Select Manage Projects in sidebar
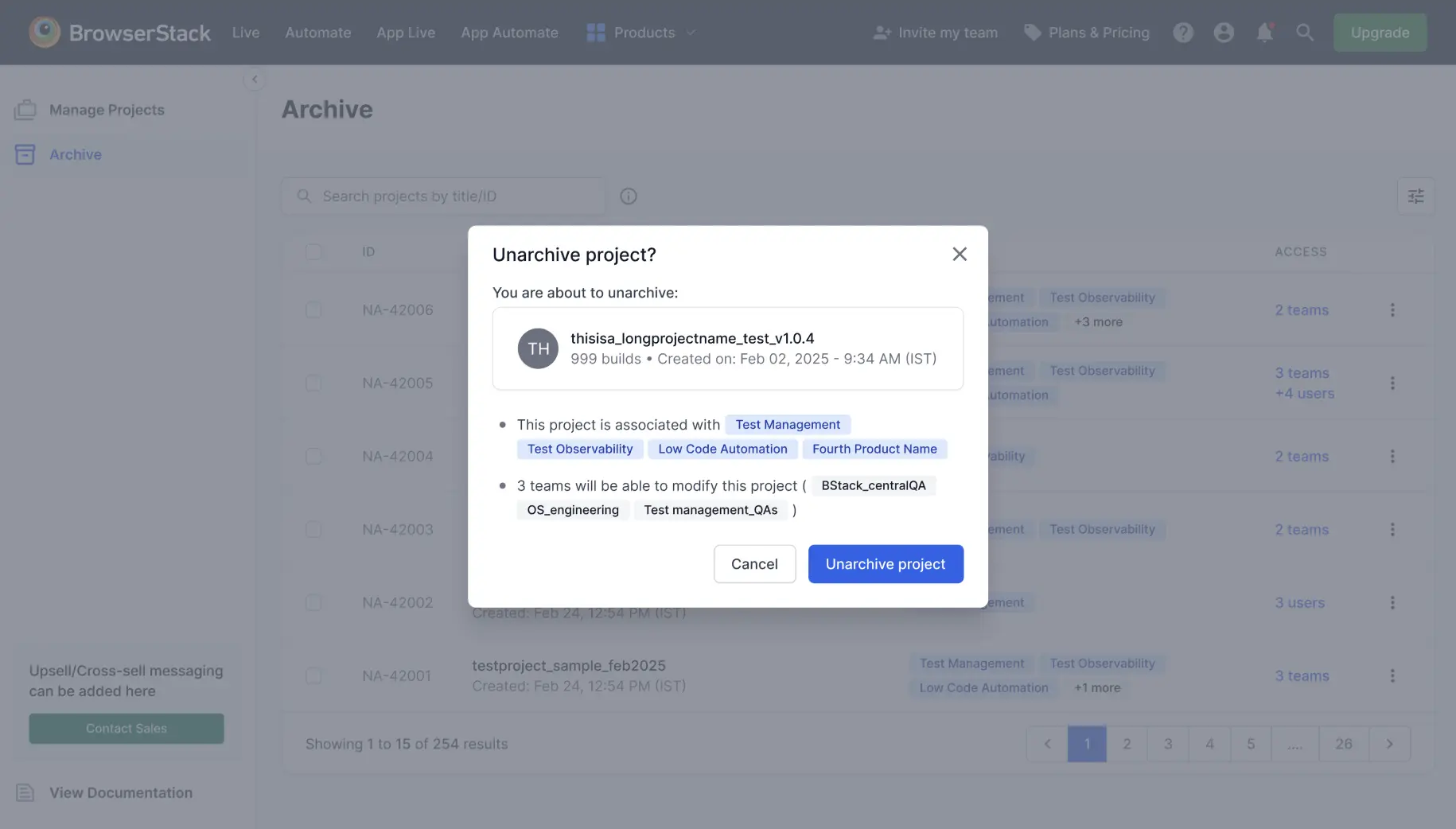Image resolution: width=1456 pixels, height=829 pixels. coord(107,110)
